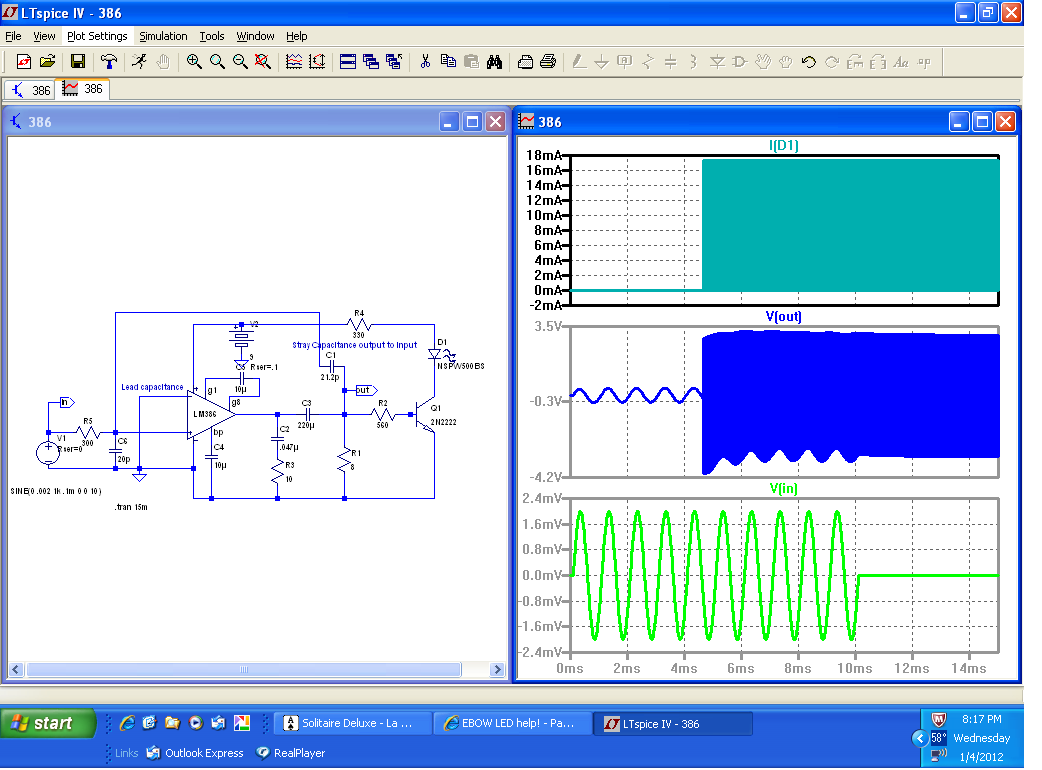
Task: Select the Capacitor tool
Action: pyautogui.click(x=671, y=62)
